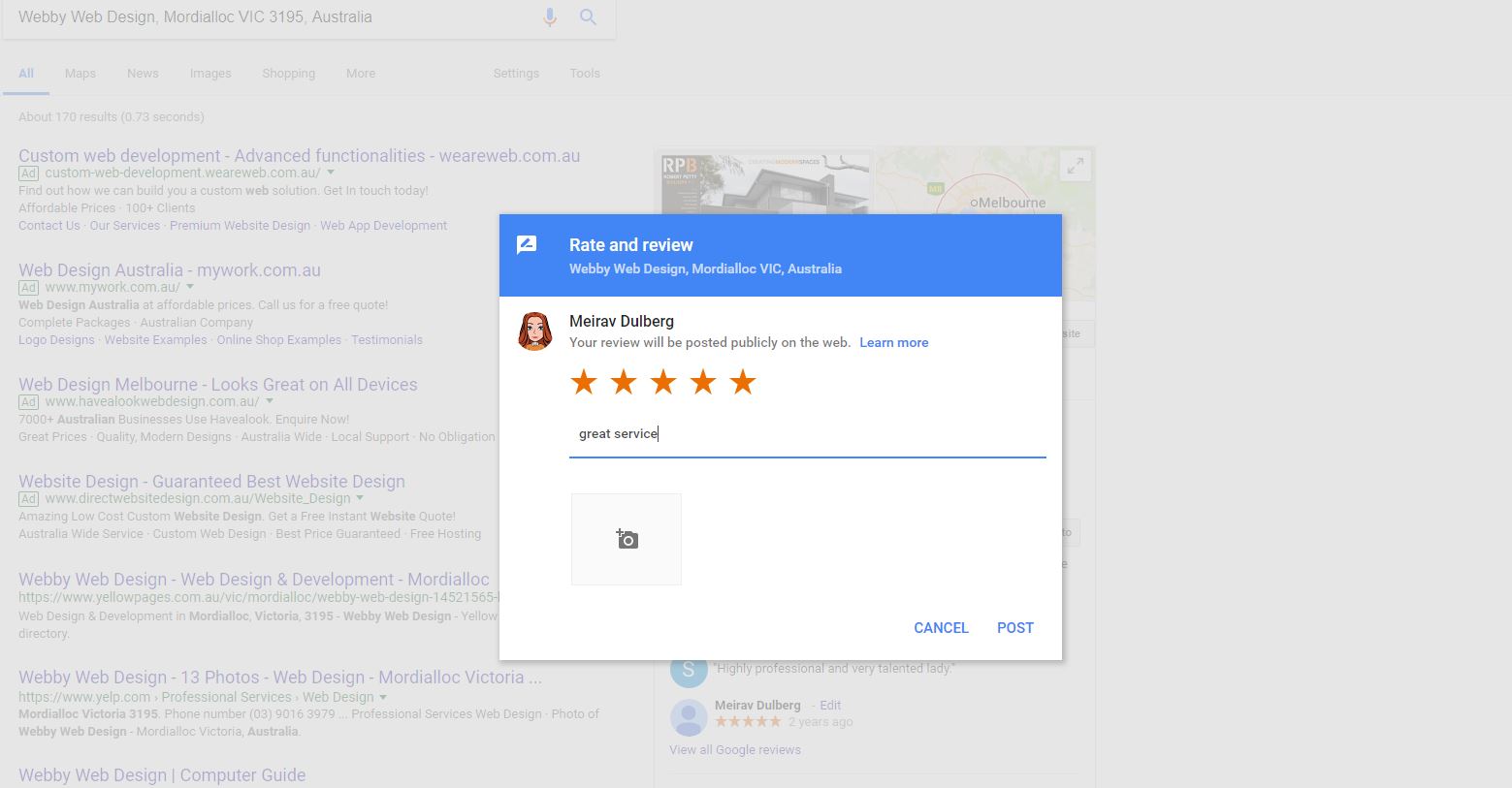
Task: Click the POST button
Action: pyautogui.click(x=1015, y=628)
